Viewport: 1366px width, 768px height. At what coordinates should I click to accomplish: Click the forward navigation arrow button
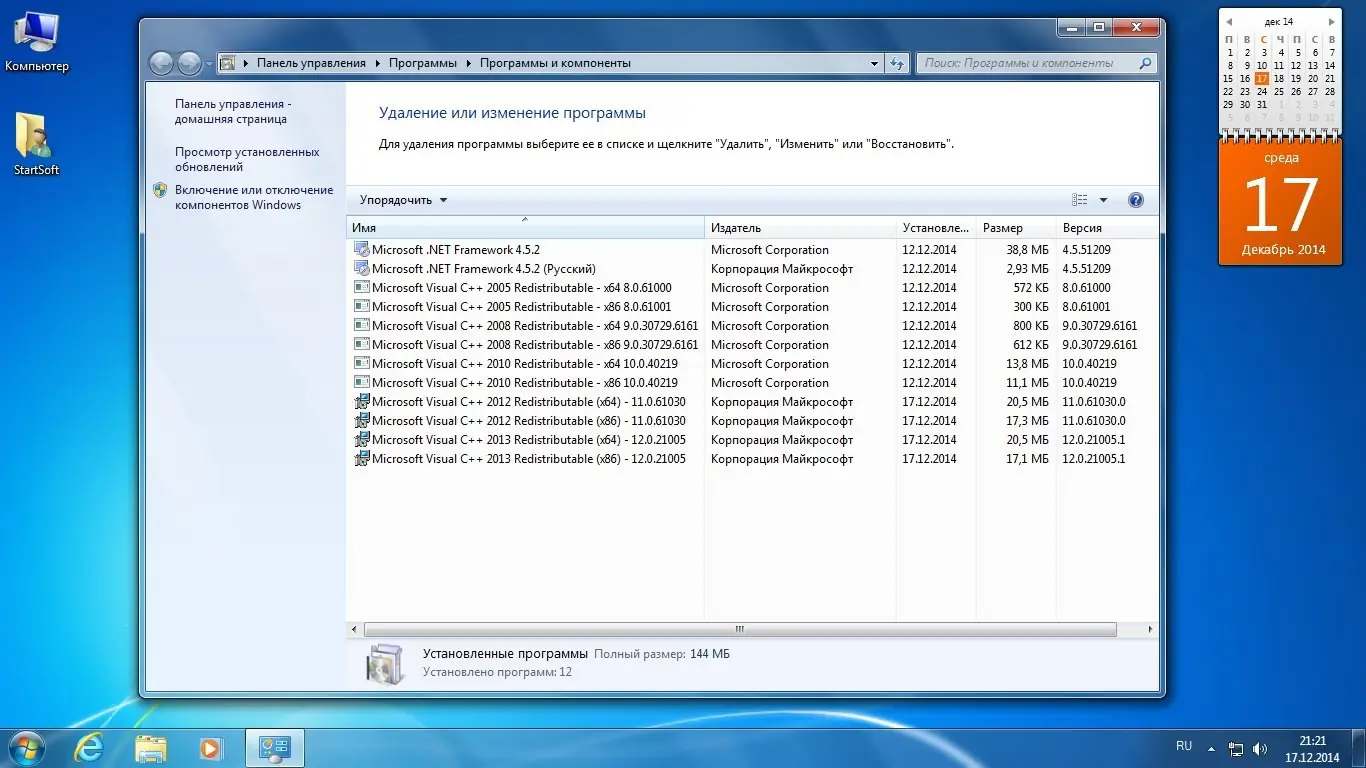click(x=189, y=63)
